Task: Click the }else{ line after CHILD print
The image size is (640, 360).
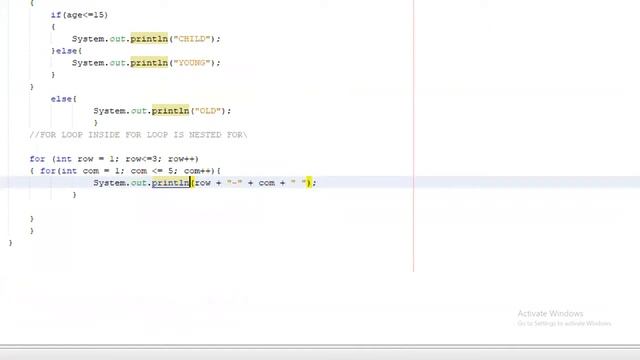Action: 67,51
